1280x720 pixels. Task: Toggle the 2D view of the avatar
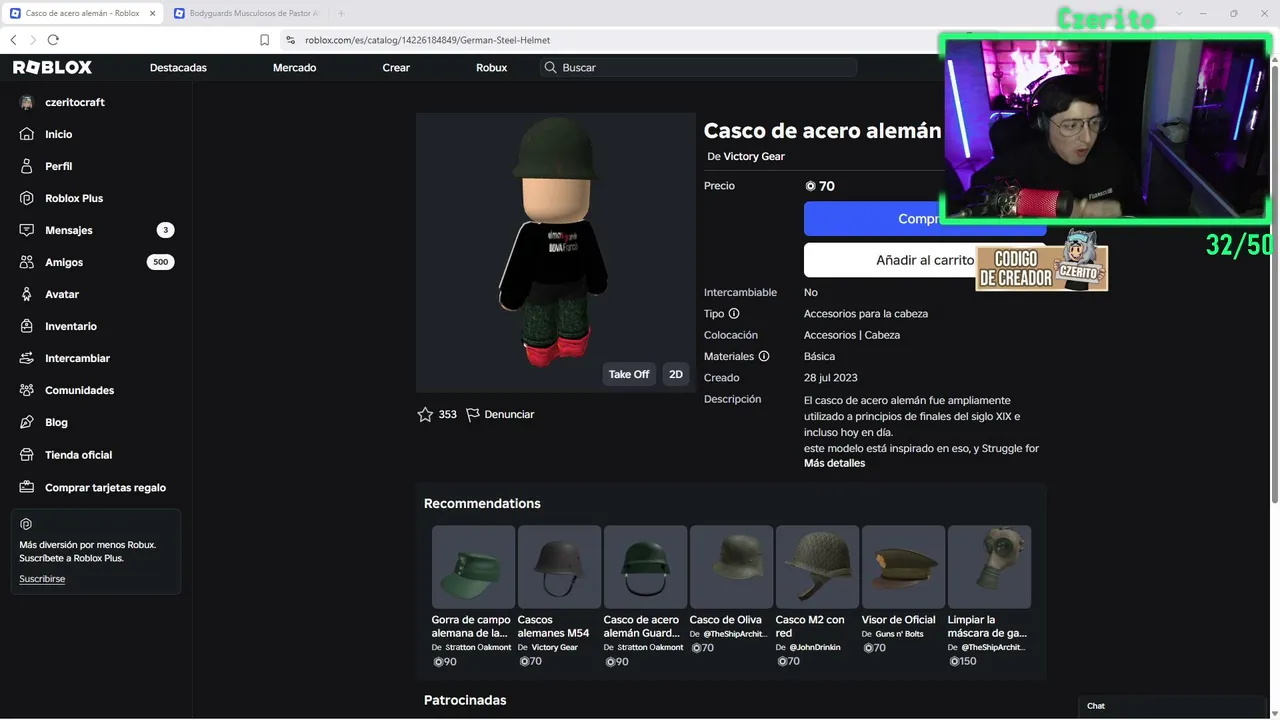coord(676,374)
